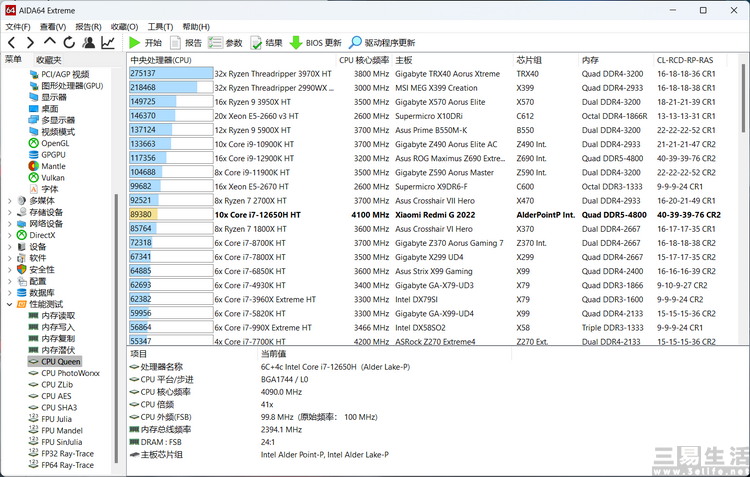Start benchmark with green 开始 button
The height and width of the screenshot is (477, 750).
pos(146,43)
